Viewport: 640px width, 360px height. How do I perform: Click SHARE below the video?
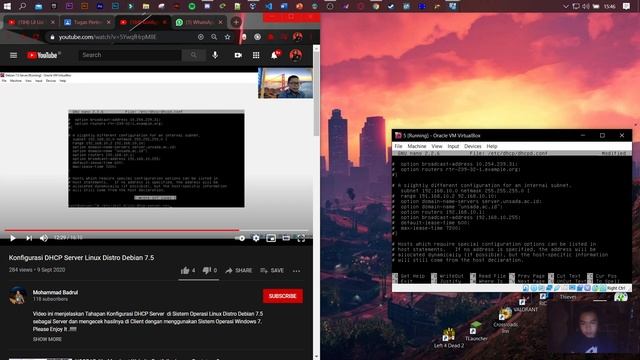click(x=239, y=270)
